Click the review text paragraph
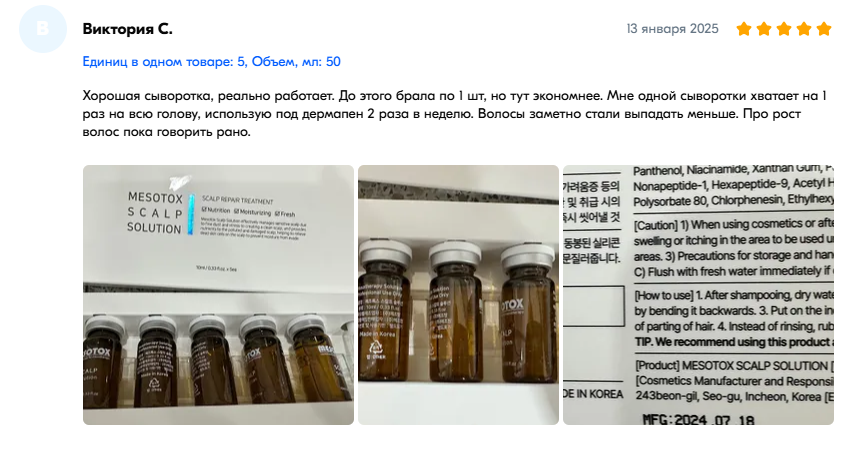Image resolution: width=846 pixels, height=449 pixels. [454, 114]
